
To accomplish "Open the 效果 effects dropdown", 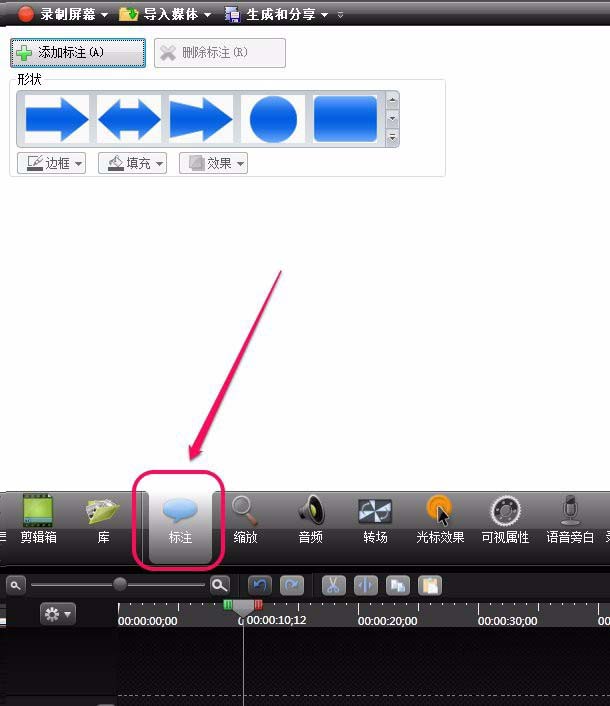I will coord(213,163).
